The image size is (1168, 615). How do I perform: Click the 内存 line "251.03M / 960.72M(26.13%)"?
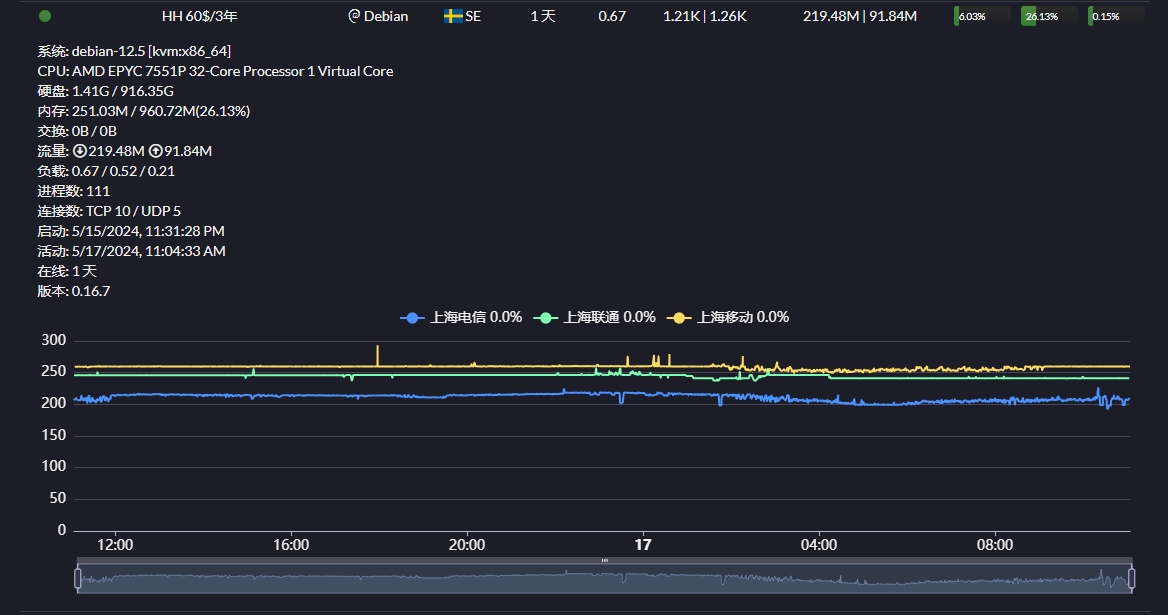[x=144, y=112]
